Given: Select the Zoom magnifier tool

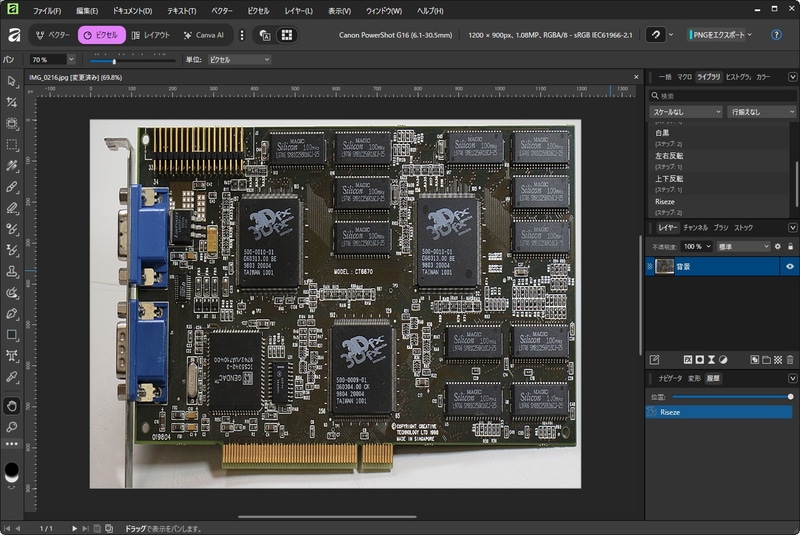Looking at the screenshot, I should (12, 427).
